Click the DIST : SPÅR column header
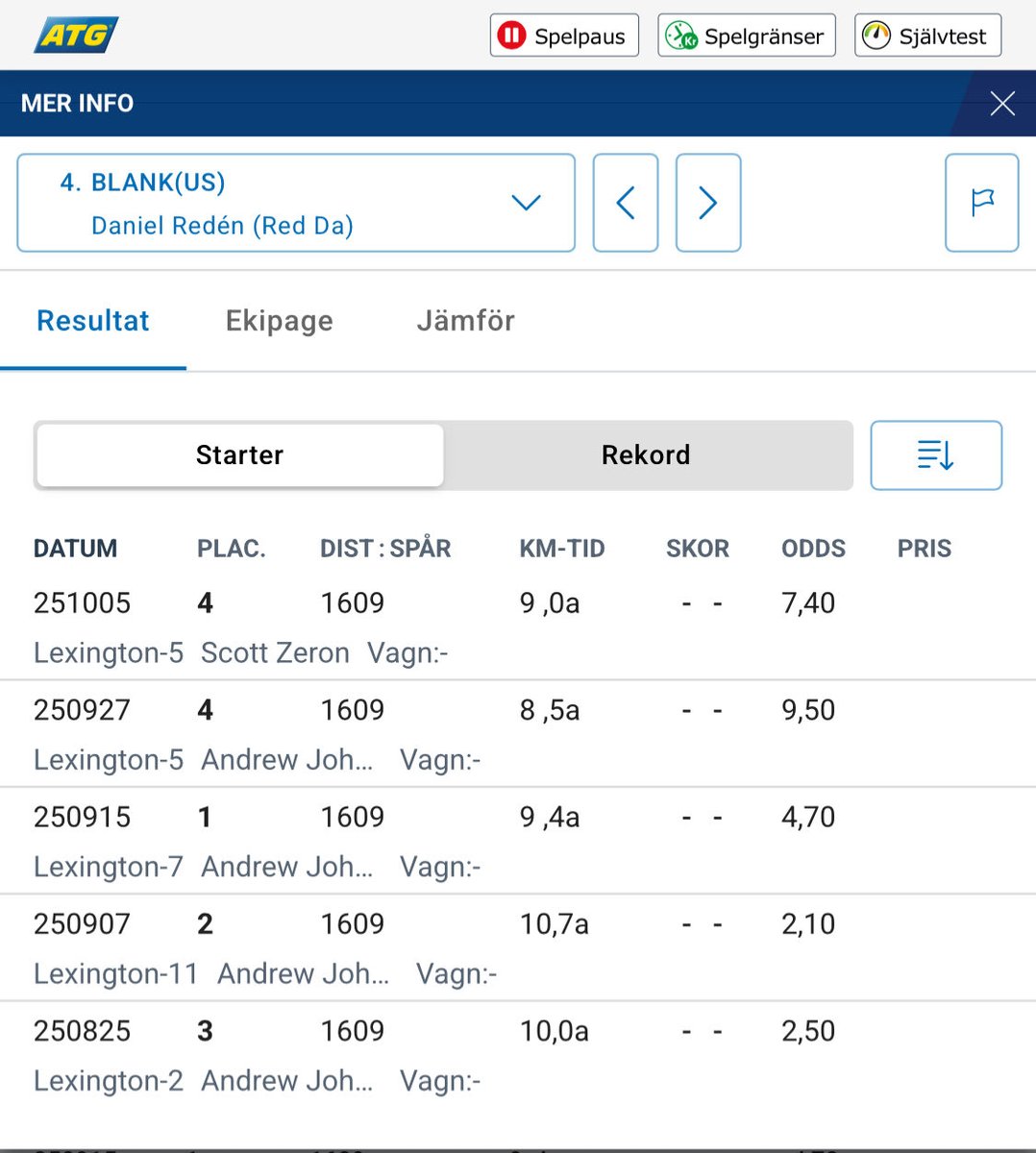The image size is (1036, 1153). [x=385, y=549]
